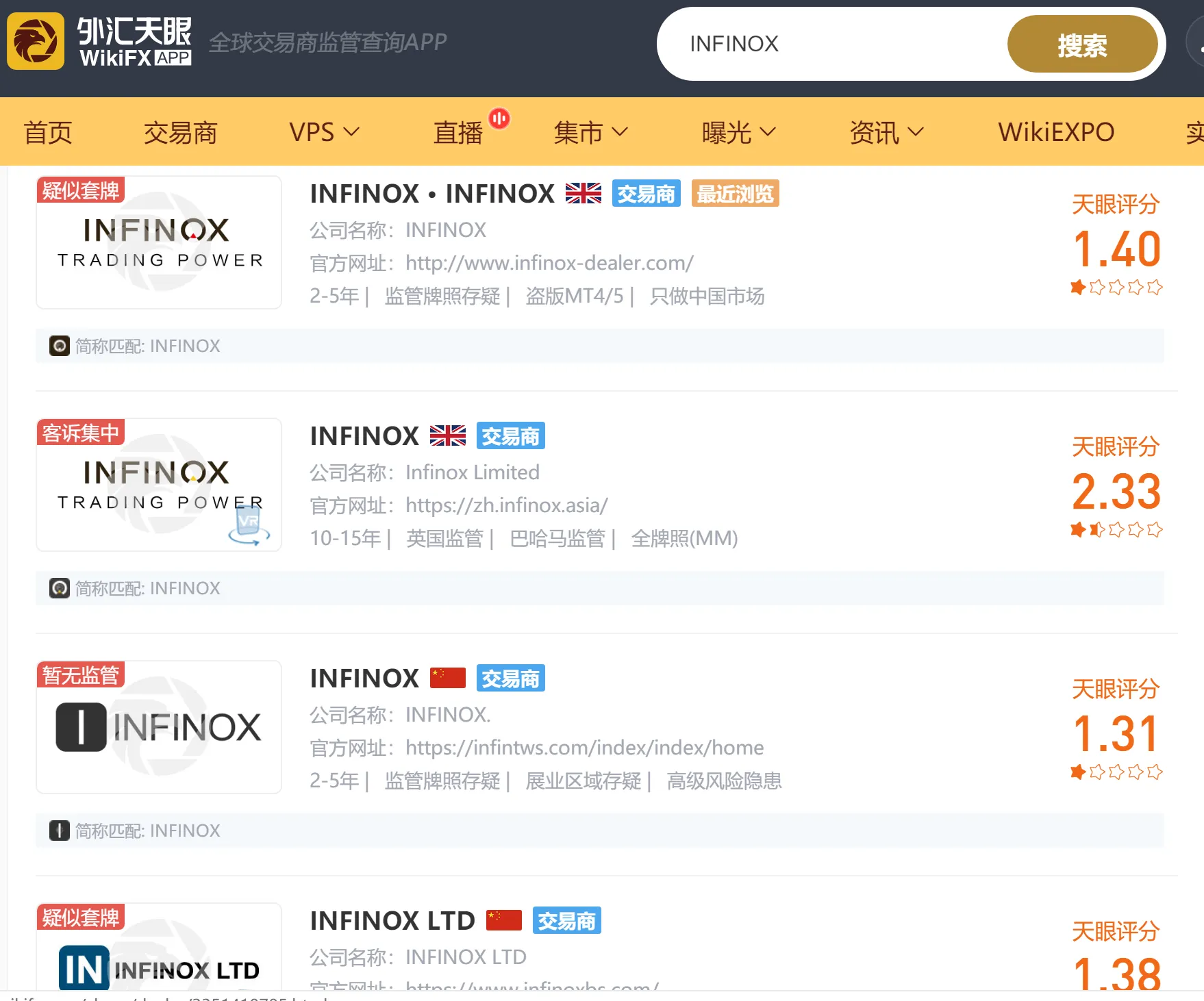This screenshot has height=1001, width=1204.
Task: Click the 巴哈马监管 tag text
Action: pos(557,538)
